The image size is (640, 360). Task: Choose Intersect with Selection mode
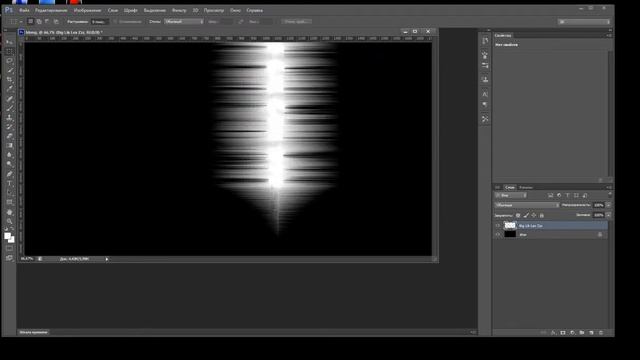56,22
